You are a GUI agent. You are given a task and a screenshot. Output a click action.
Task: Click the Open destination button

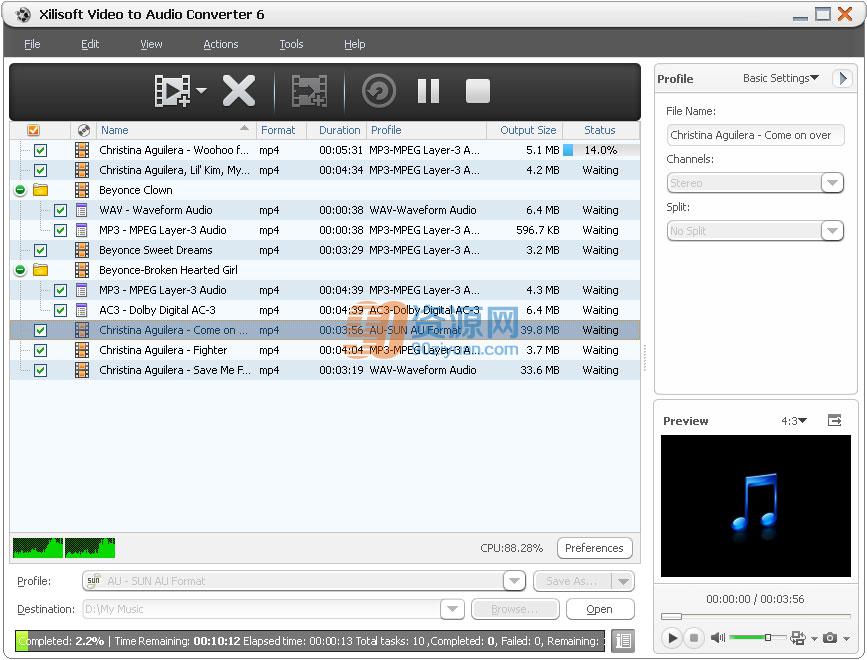click(x=600, y=609)
